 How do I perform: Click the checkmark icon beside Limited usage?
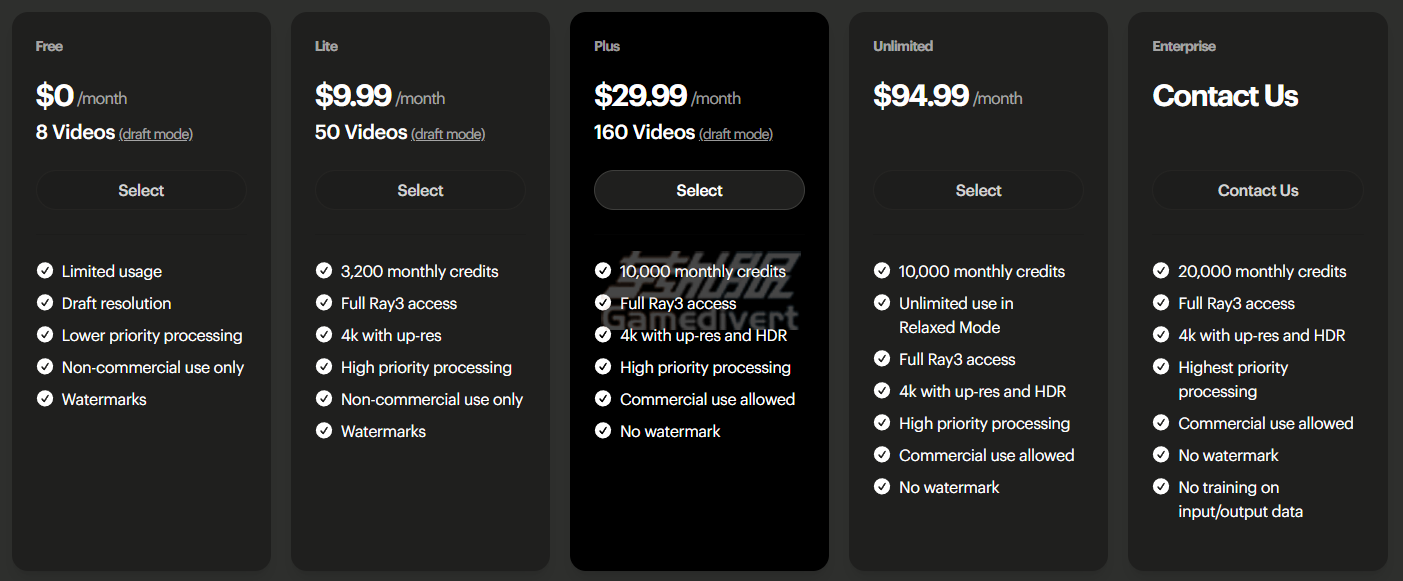click(x=45, y=271)
